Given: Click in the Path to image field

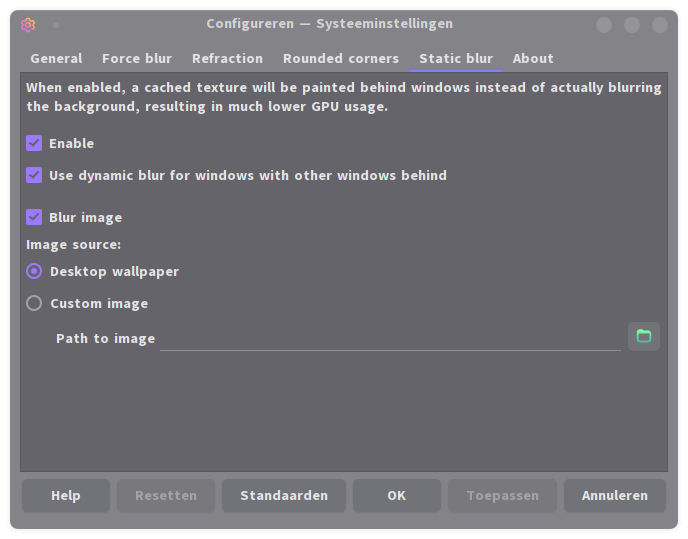Looking at the screenshot, I should pyautogui.click(x=390, y=338).
